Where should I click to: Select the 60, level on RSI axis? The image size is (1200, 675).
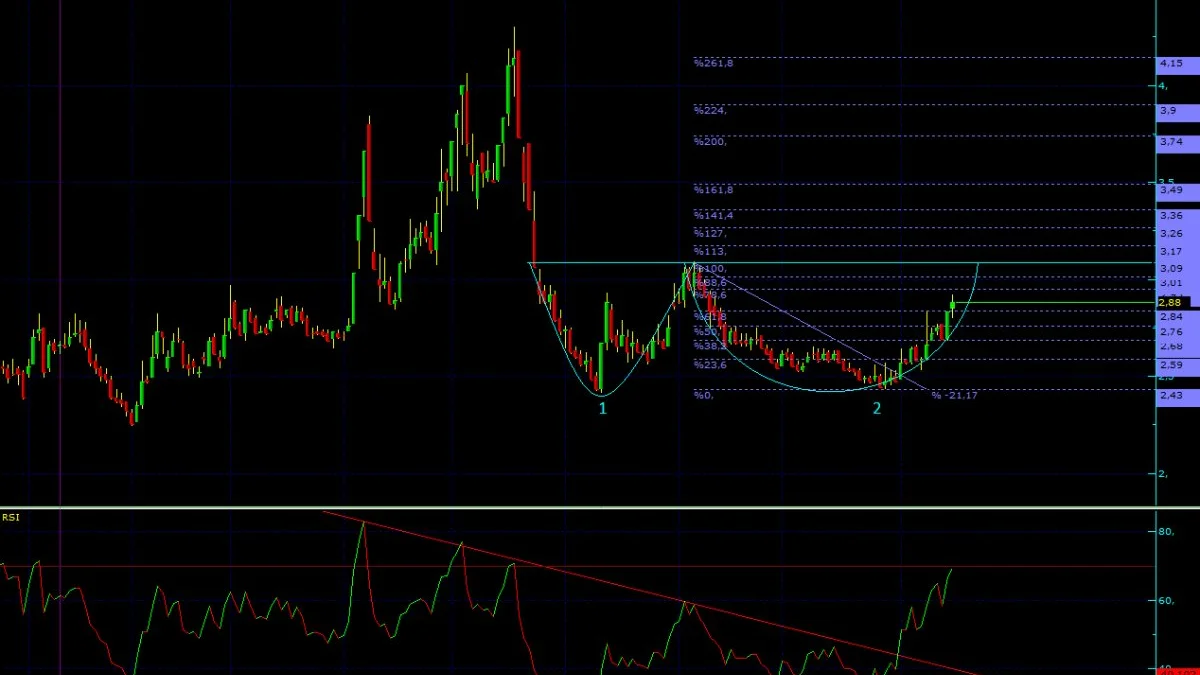coord(1166,601)
